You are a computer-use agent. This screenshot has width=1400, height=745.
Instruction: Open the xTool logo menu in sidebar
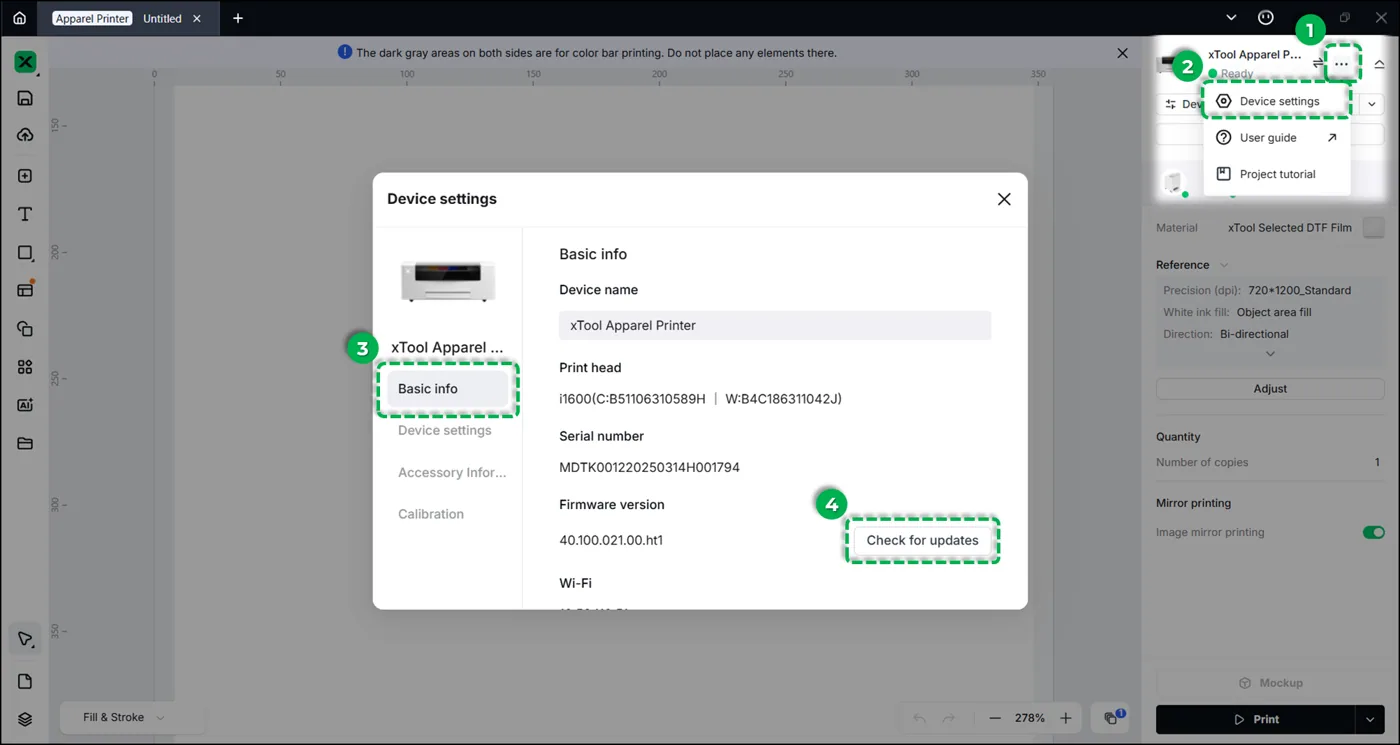(x=25, y=62)
